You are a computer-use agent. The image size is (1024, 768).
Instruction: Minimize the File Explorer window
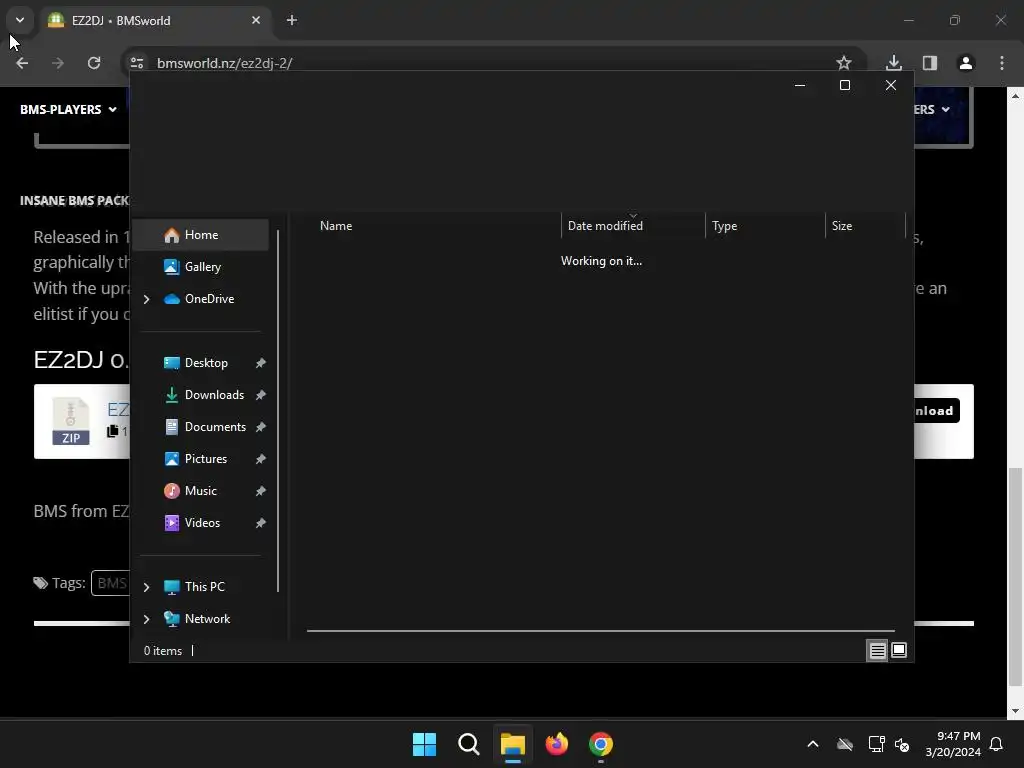(x=800, y=86)
